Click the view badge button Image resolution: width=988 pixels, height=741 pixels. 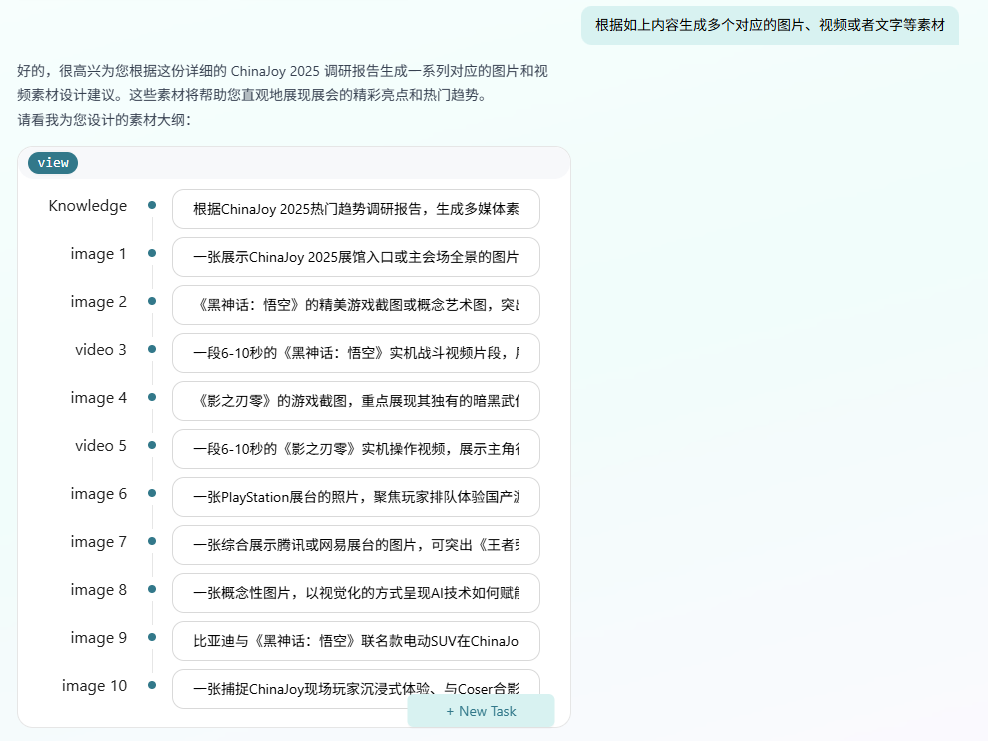pos(53,163)
